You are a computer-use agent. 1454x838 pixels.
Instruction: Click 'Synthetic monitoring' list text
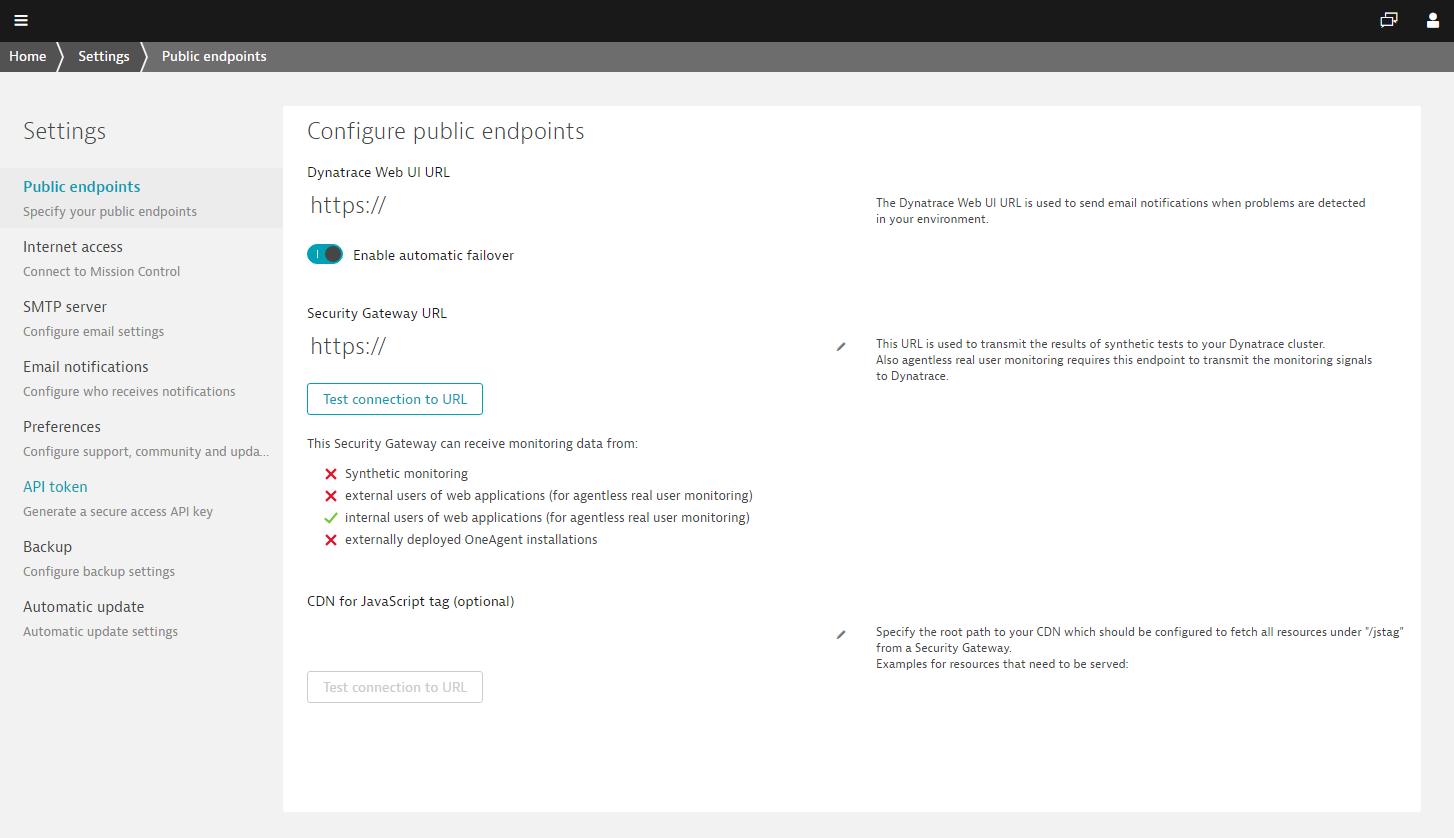click(406, 474)
